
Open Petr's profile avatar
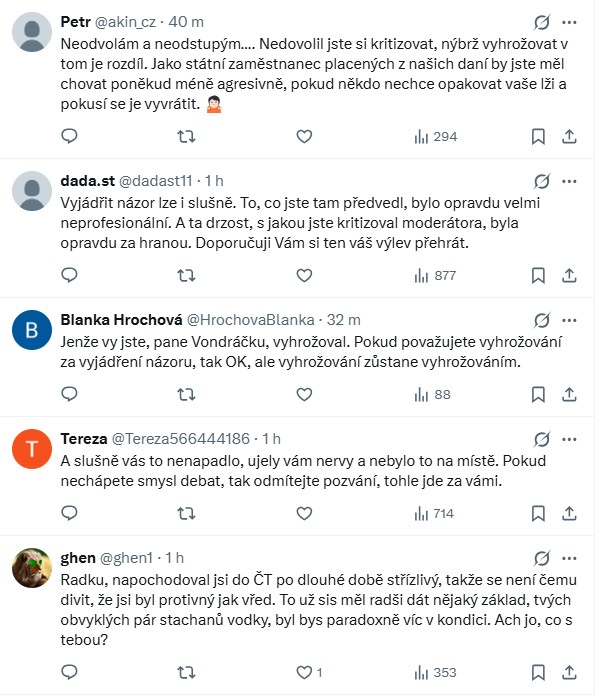tap(32, 32)
